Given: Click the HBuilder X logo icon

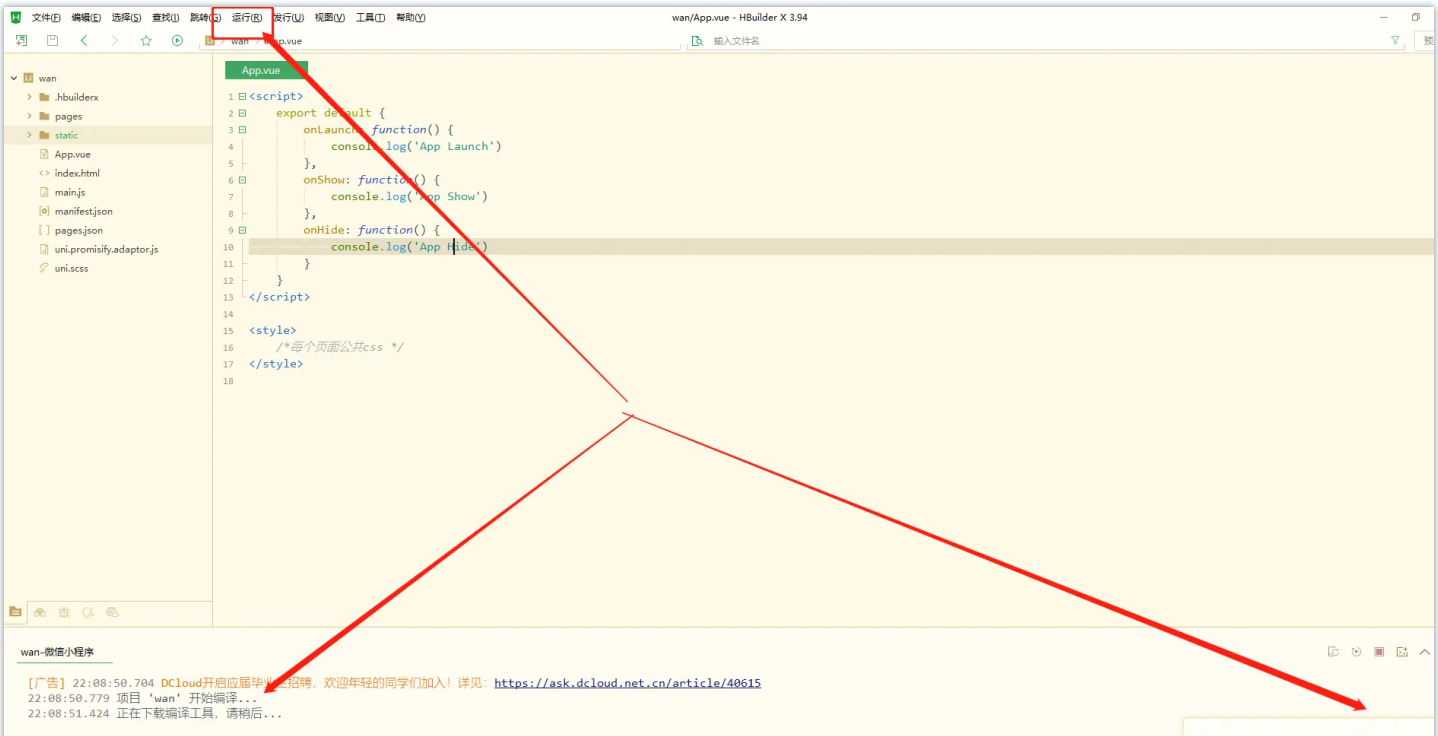Looking at the screenshot, I should pos(15,17).
